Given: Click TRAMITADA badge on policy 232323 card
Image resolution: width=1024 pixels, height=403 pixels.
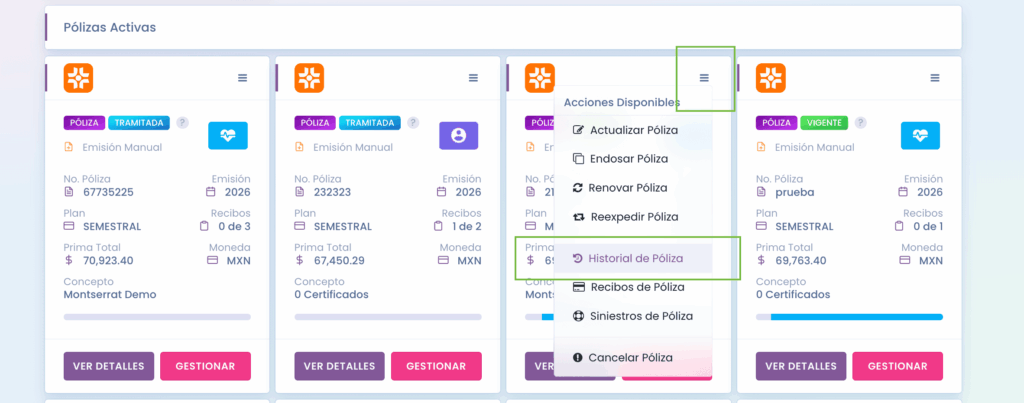Looking at the screenshot, I should coord(370,123).
